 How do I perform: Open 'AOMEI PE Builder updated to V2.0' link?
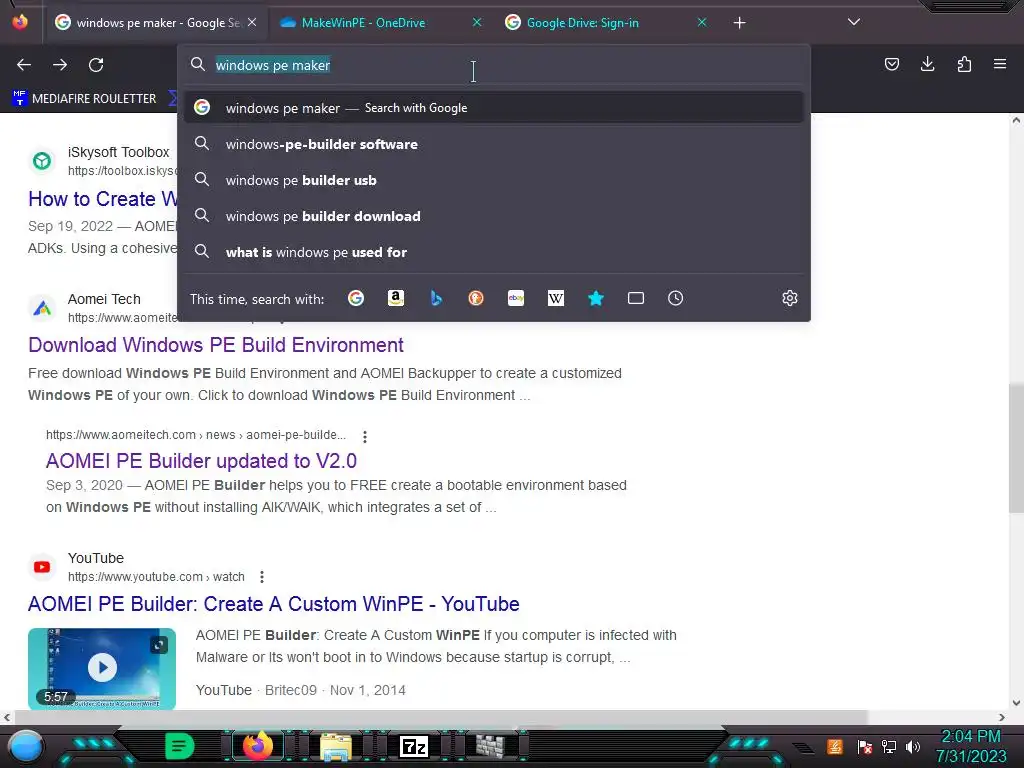coord(201,461)
